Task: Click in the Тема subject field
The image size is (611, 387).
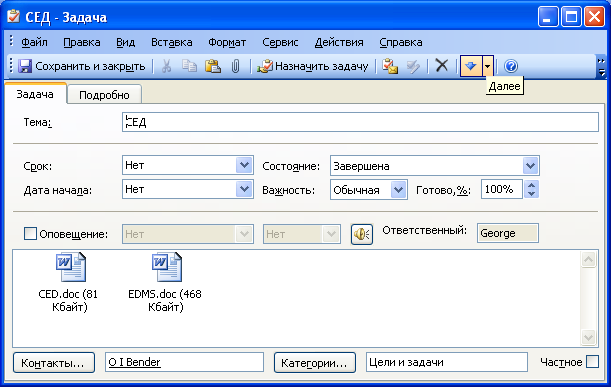Action: (360, 122)
